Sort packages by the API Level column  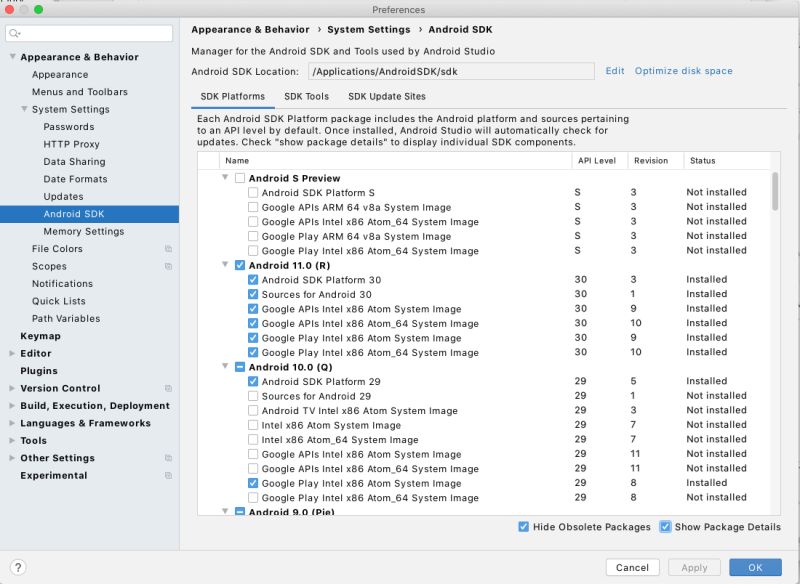(599, 161)
